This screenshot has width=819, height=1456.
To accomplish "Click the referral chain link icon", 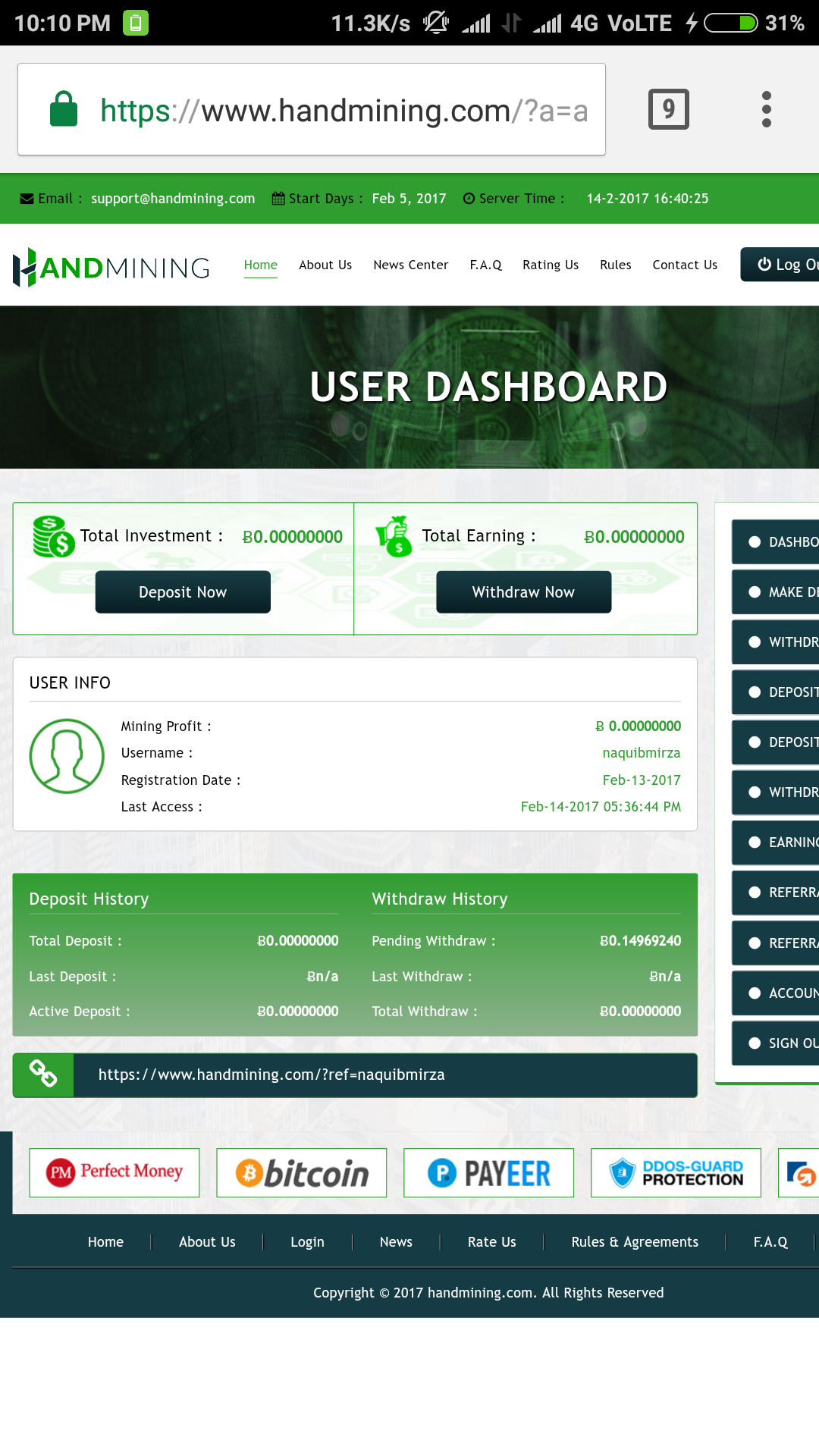I will pyautogui.click(x=43, y=1075).
